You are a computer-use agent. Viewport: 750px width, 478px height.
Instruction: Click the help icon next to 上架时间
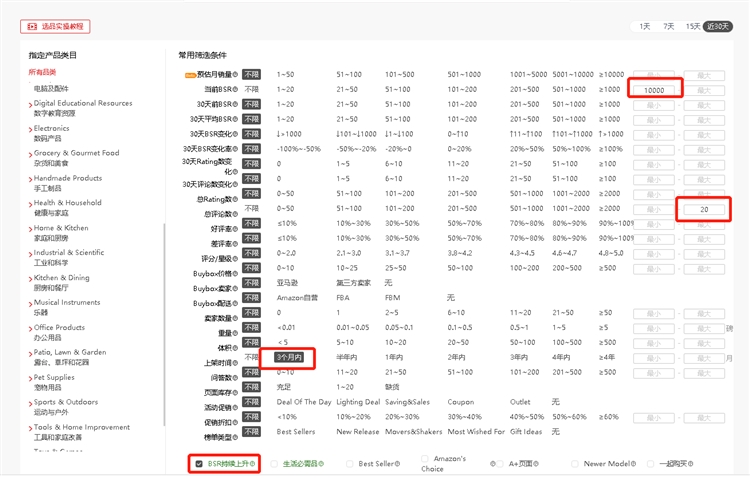(235, 363)
